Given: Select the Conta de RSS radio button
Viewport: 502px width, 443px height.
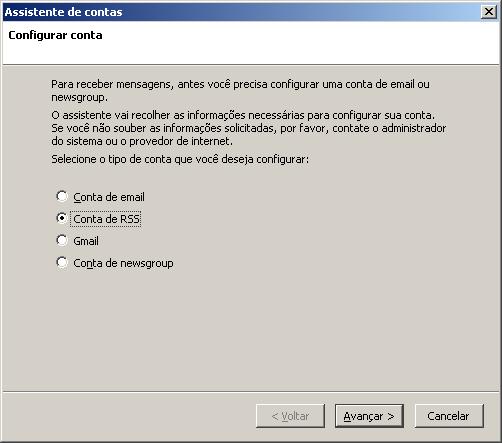Looking at the screenshot, I should coord(62,219).
